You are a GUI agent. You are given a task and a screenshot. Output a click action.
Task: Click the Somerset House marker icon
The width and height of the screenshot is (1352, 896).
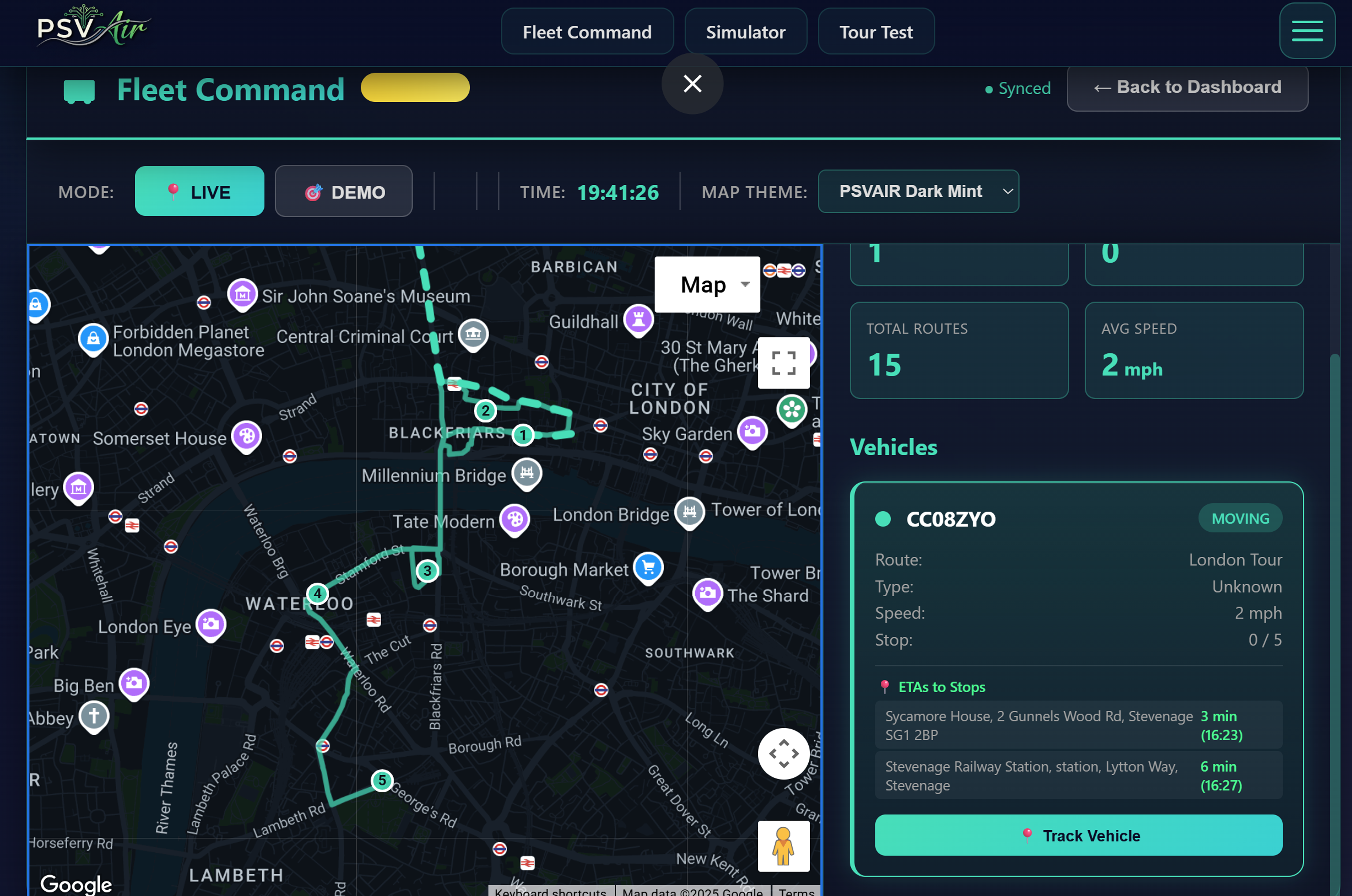247,437
